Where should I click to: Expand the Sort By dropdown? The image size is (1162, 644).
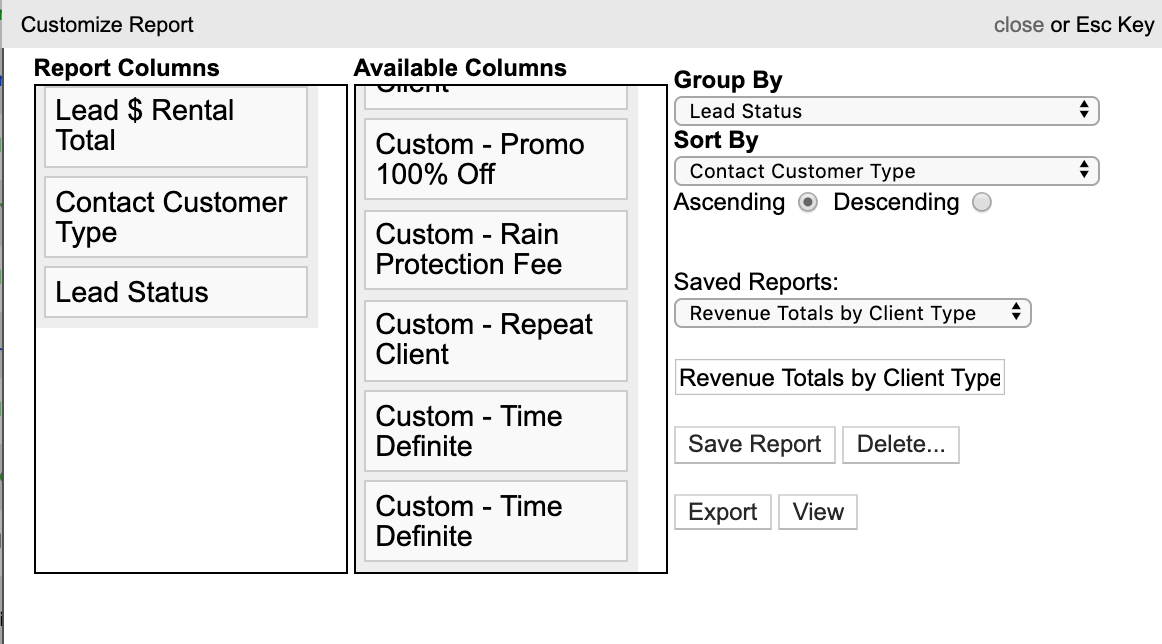[x=886, y=171]
